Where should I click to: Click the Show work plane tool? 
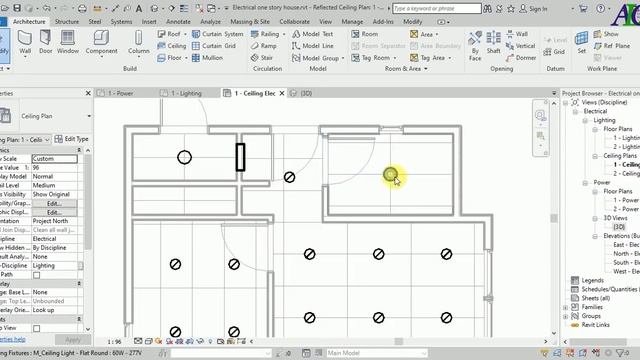click(606, 34)
